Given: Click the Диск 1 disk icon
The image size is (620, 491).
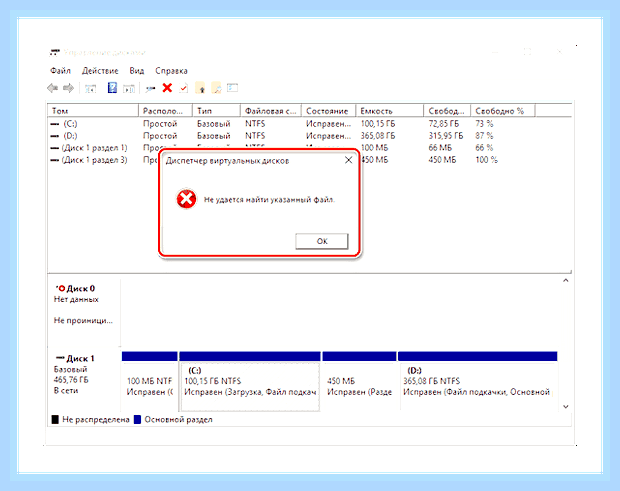Looking at the screenshot, I should [x=60, y=358].
